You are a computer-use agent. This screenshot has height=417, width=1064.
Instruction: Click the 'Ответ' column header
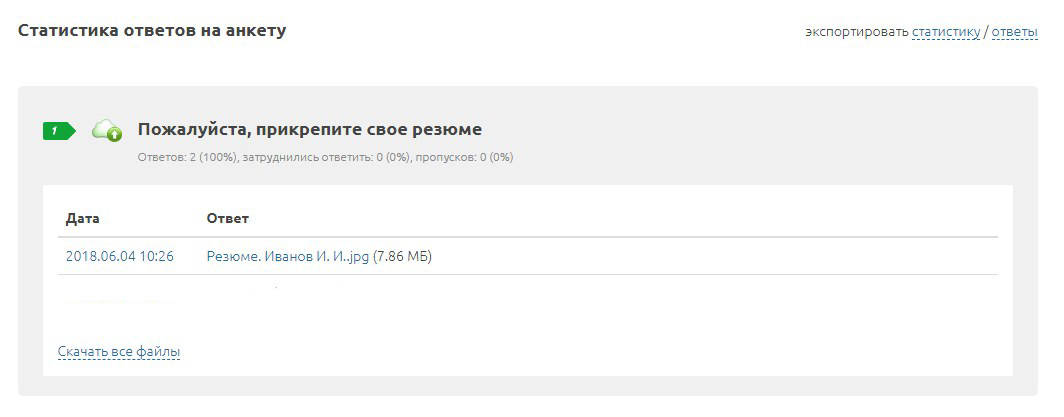(x=227, y=218)
